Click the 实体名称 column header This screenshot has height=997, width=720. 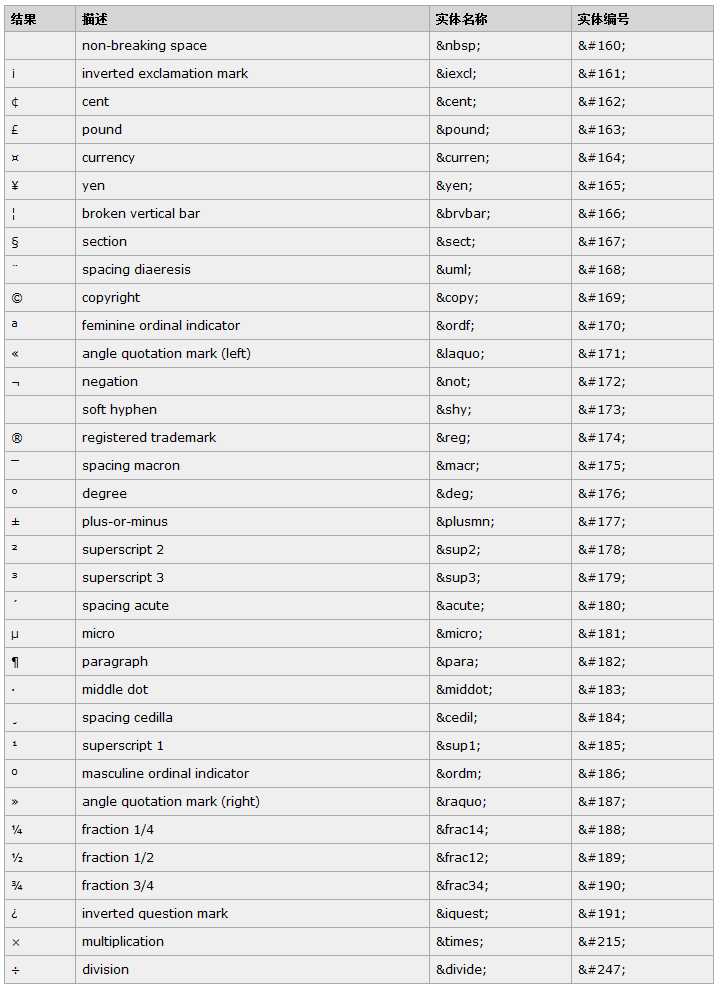pyautogui.click(x=462, y=19)
